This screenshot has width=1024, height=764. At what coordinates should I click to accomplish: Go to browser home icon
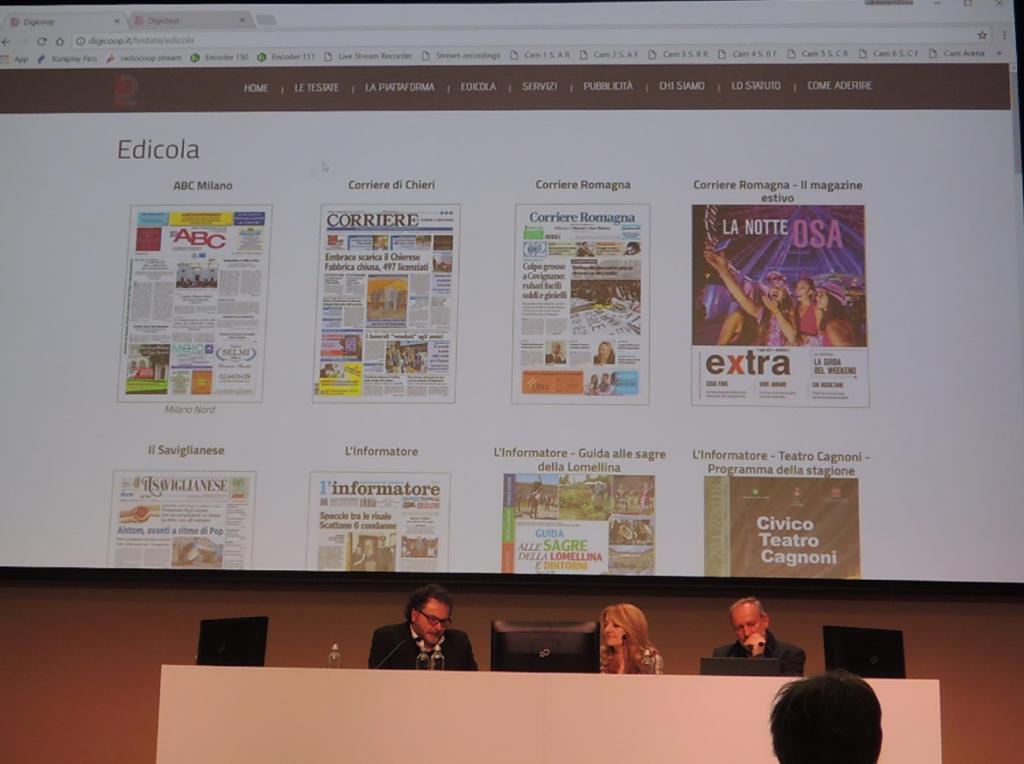[59, 41]
